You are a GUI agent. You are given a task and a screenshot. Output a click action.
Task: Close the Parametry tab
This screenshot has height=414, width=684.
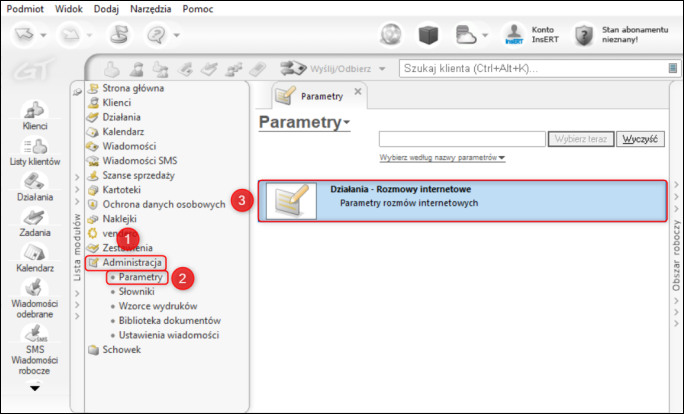(x=358, y=92)
